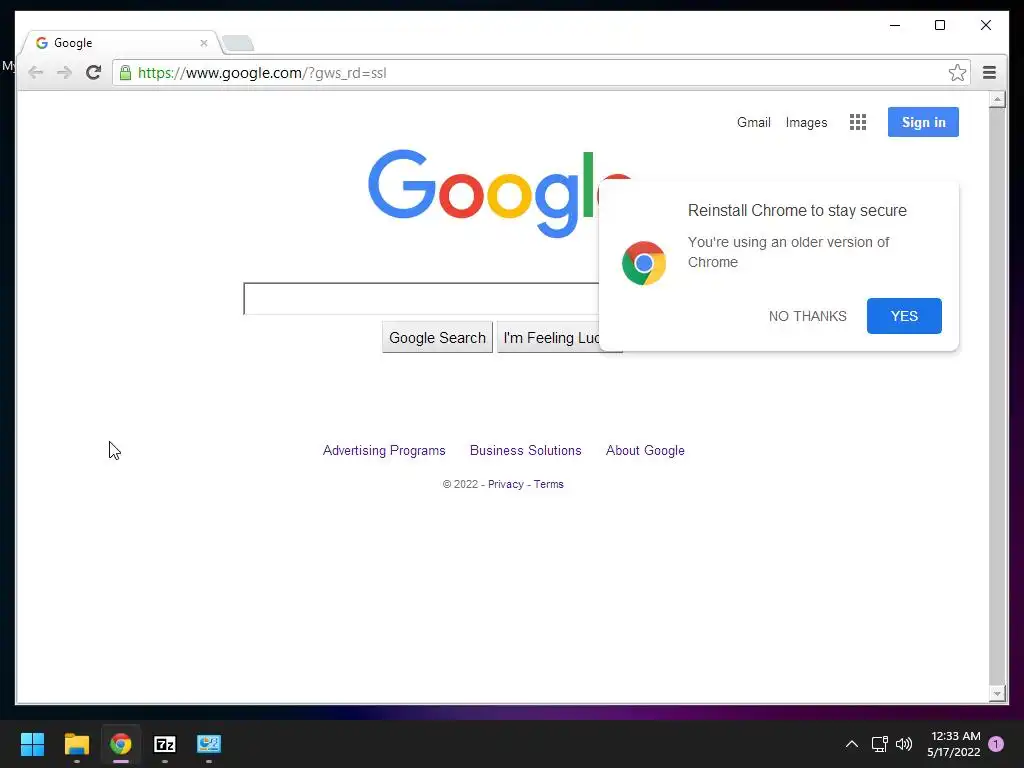This screenshot has width=1024, height=768.
Task: Open the clock showing 12:33 AM
Action: coord(953,744)
